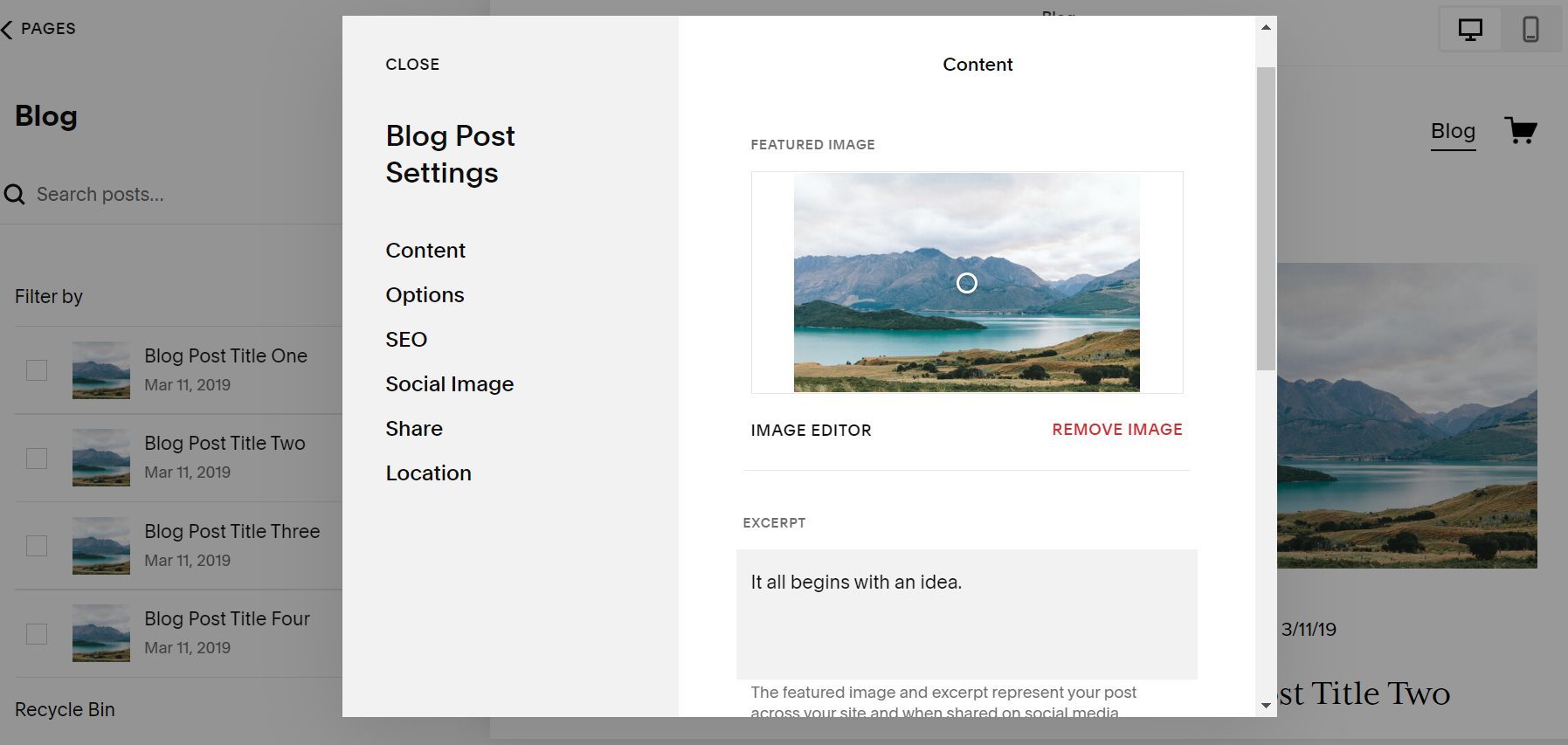Check the box for Blog Post Title Three
Screen dimensions: 1568x745
click(37, 546)
